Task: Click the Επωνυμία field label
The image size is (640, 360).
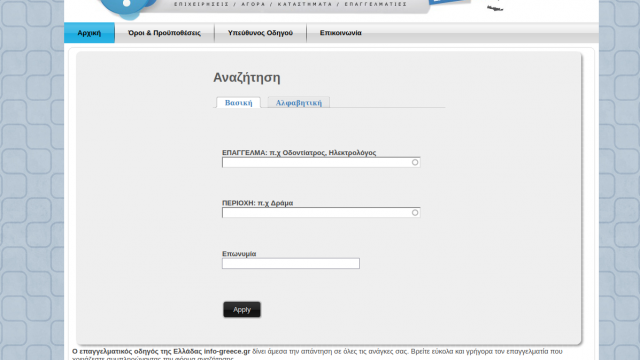Action: [x=239, y=253]
